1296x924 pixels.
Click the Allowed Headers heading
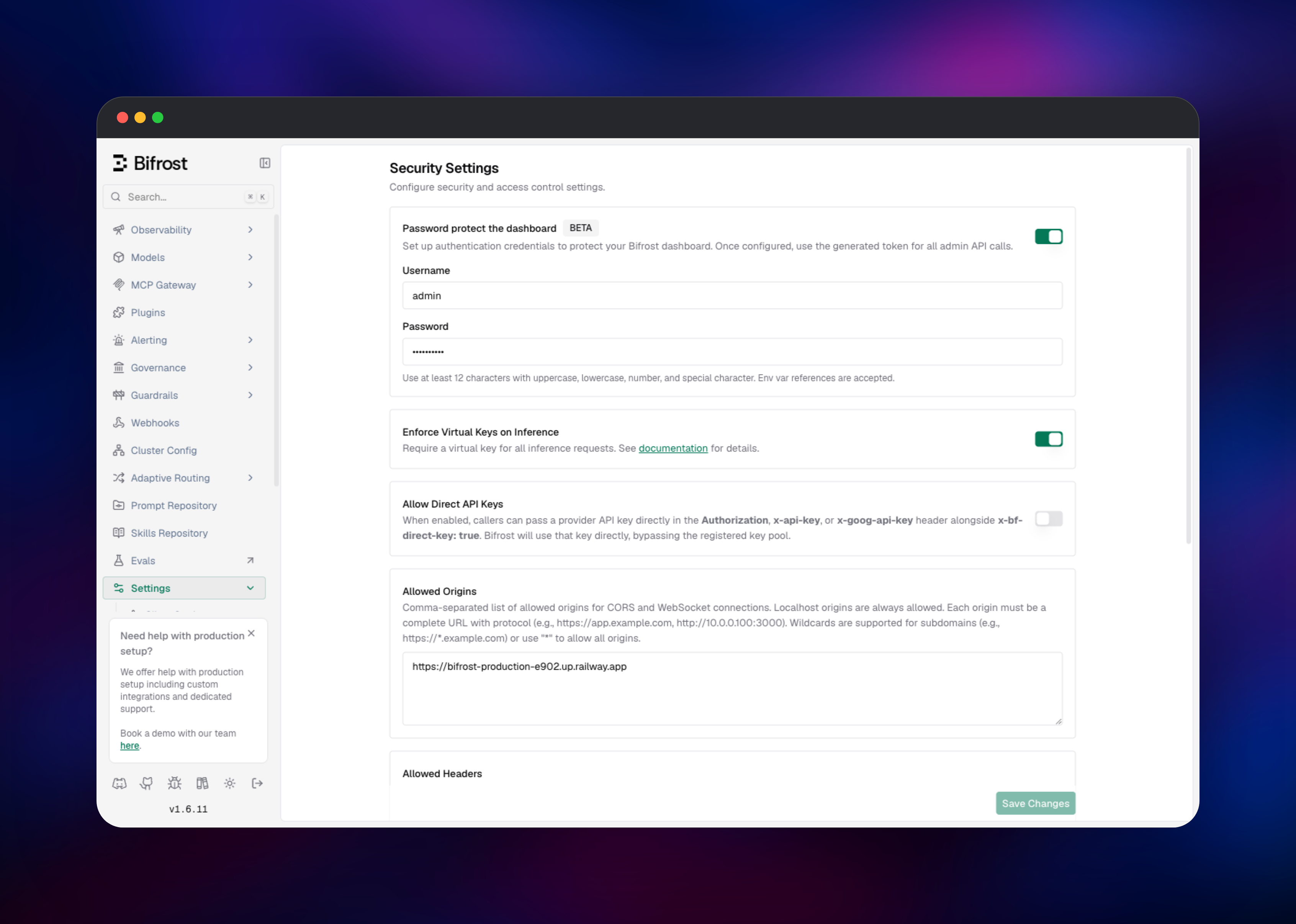442,774
